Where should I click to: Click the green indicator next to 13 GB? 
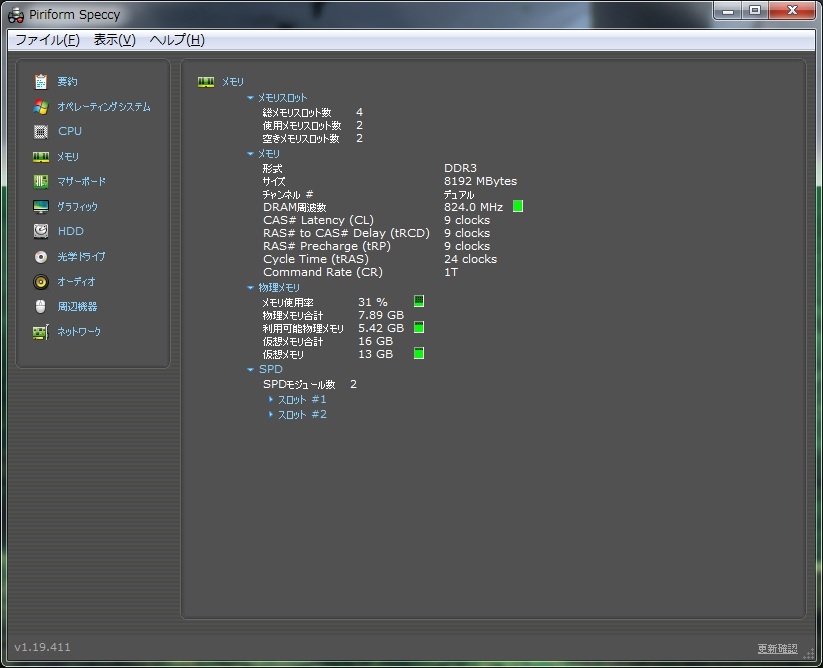point(419,353)
